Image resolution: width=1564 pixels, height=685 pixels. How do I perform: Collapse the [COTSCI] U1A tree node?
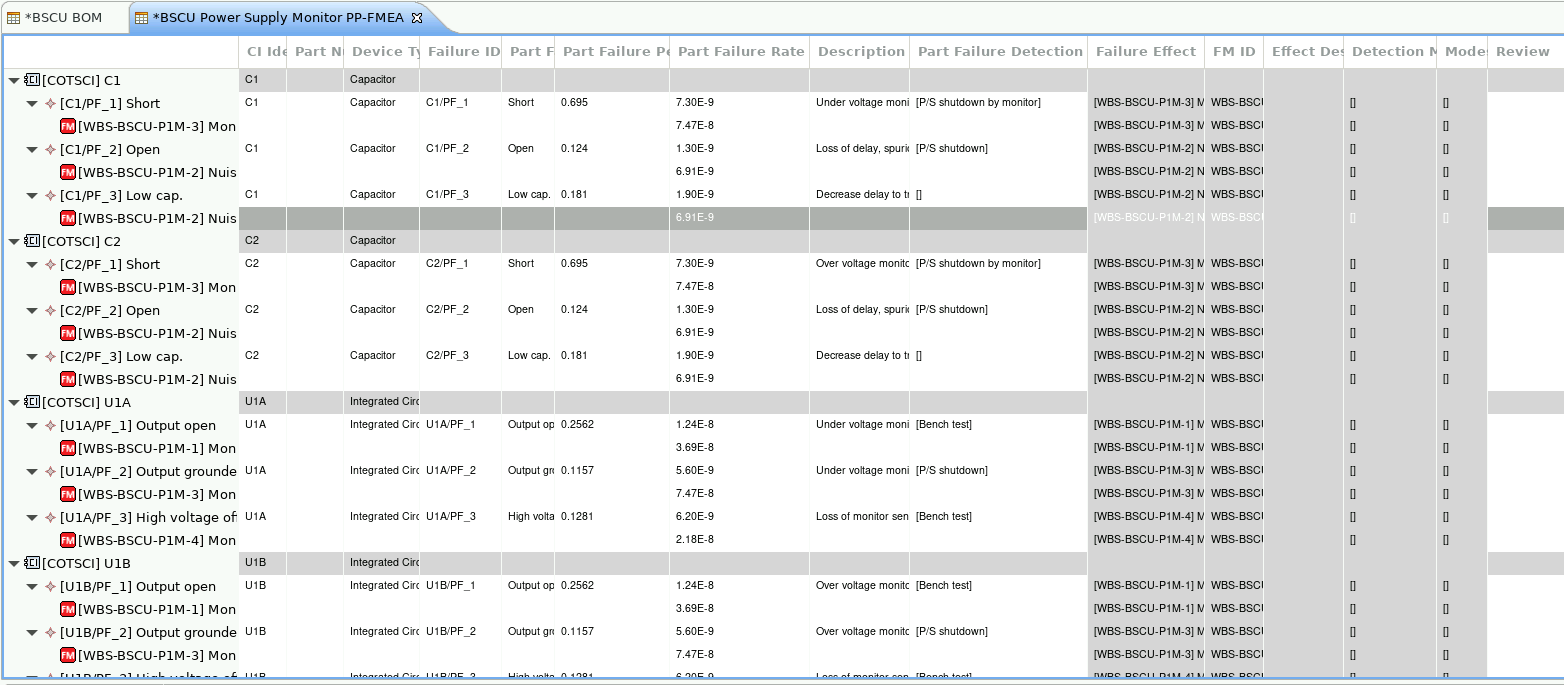pyautogui.click(x=14, y=403)
